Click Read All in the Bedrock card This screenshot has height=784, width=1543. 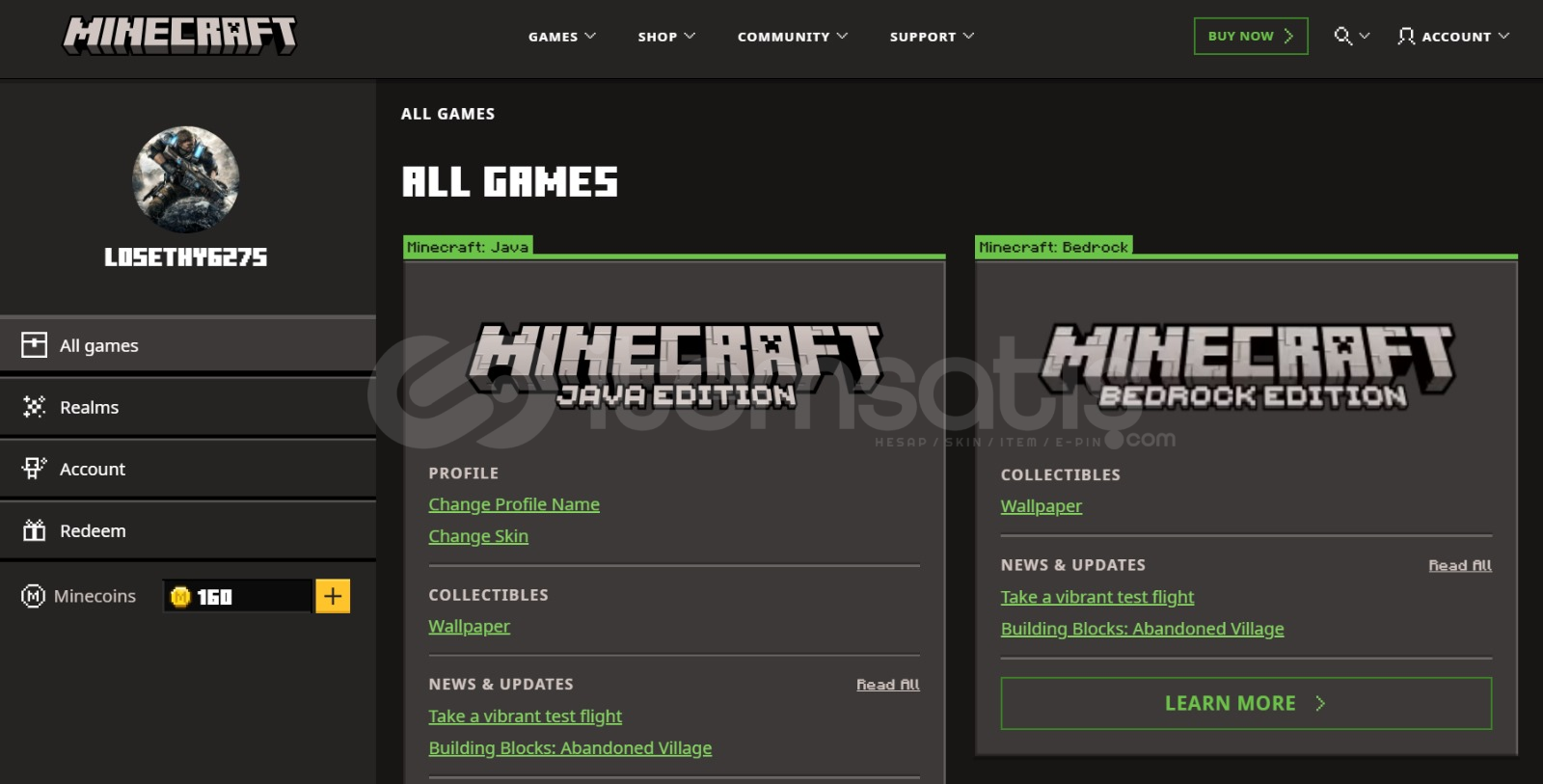[1460, 565]
